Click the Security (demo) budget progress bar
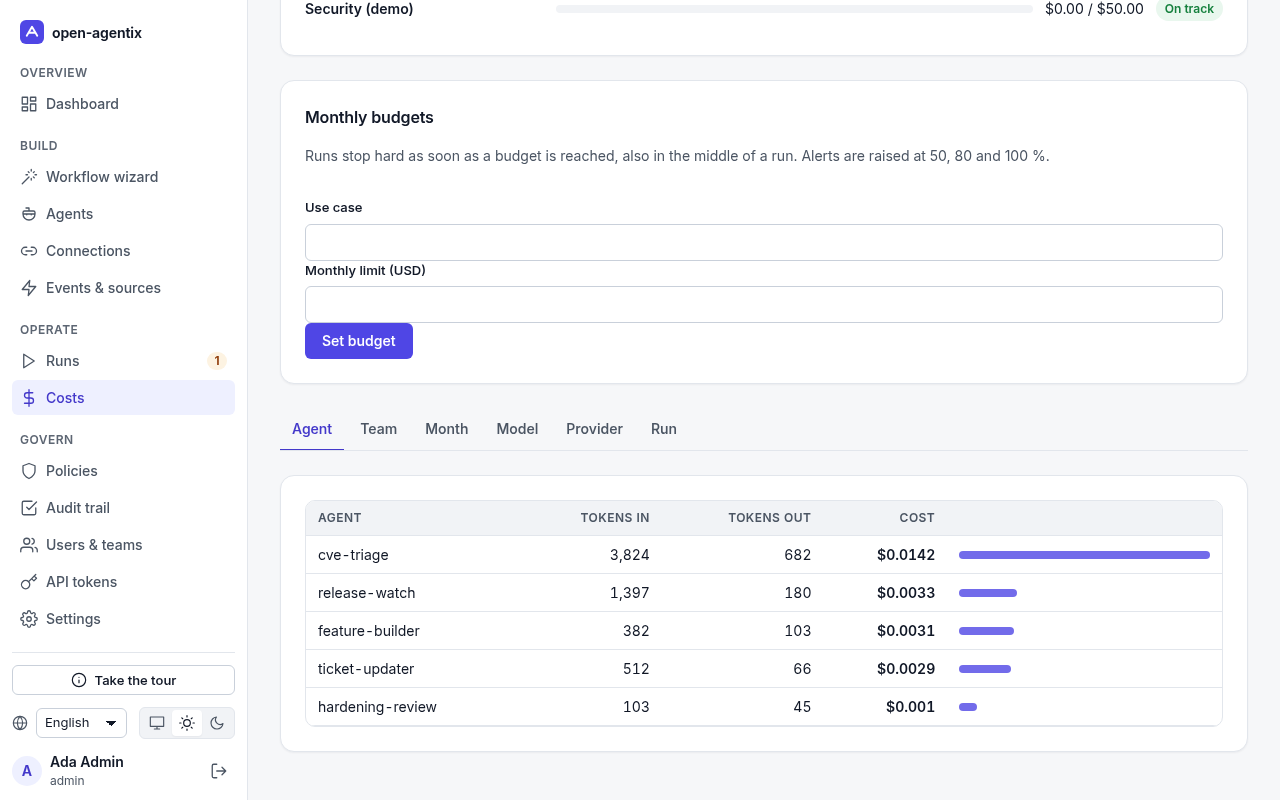The height and width of the screenshot is (800, 1280). click(x=794, y=9)
